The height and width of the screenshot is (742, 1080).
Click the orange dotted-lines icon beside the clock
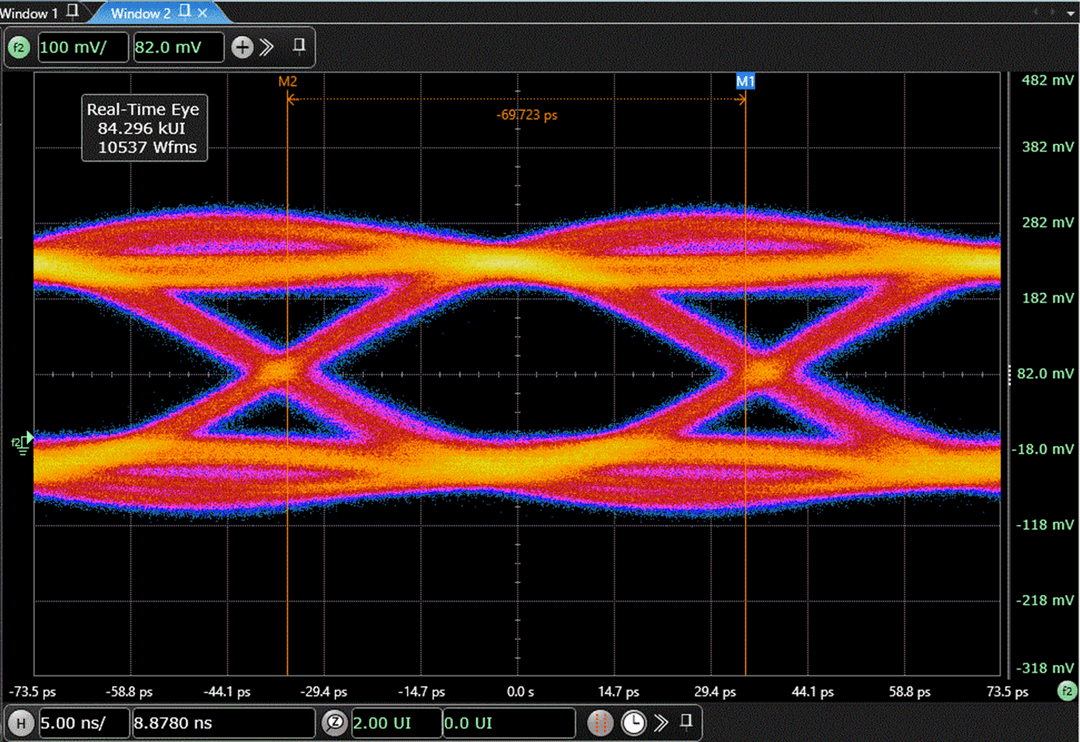pyautogui.click(x=600, y=722)
